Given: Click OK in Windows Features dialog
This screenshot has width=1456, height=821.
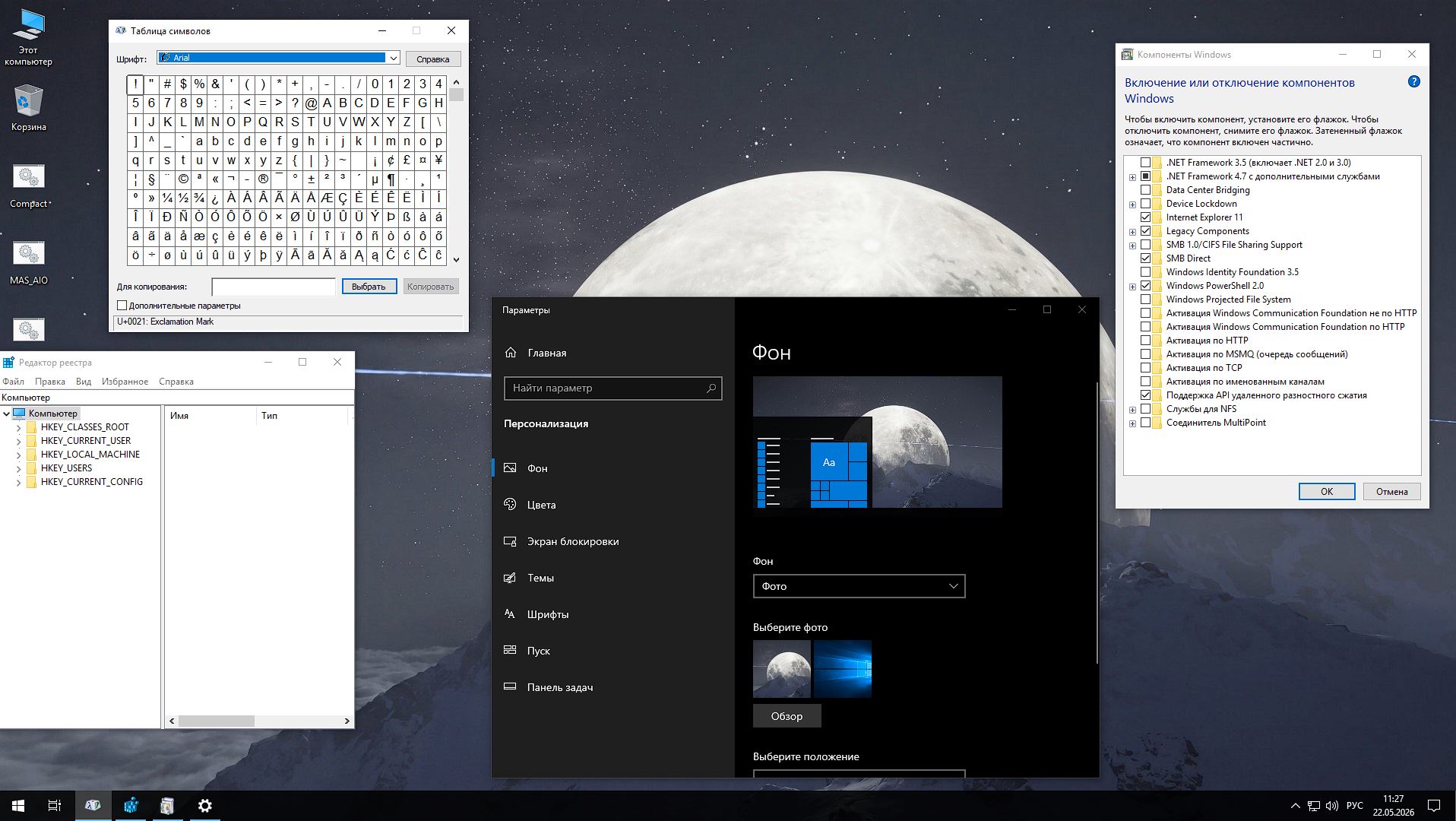Looking at the screenshot, I should coord(1326,492).
